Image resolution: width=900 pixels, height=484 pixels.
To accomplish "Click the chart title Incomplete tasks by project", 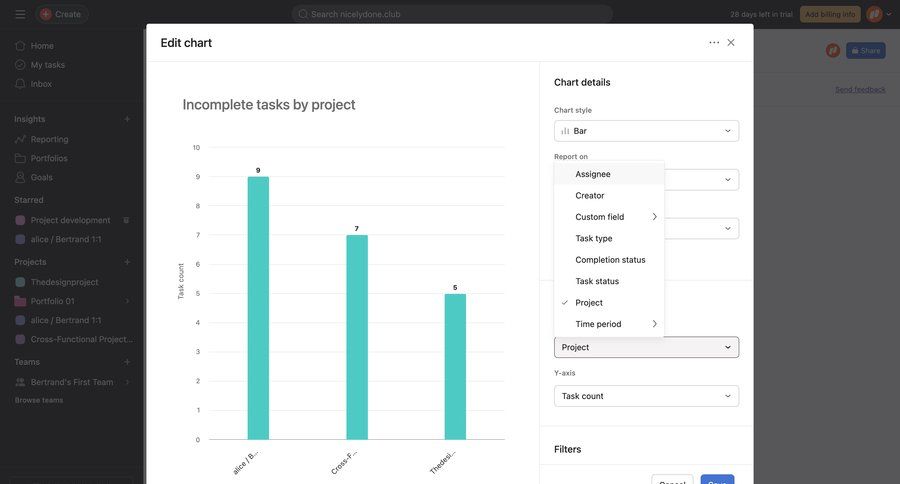I will pyautogui.click(x=269, y=104).
